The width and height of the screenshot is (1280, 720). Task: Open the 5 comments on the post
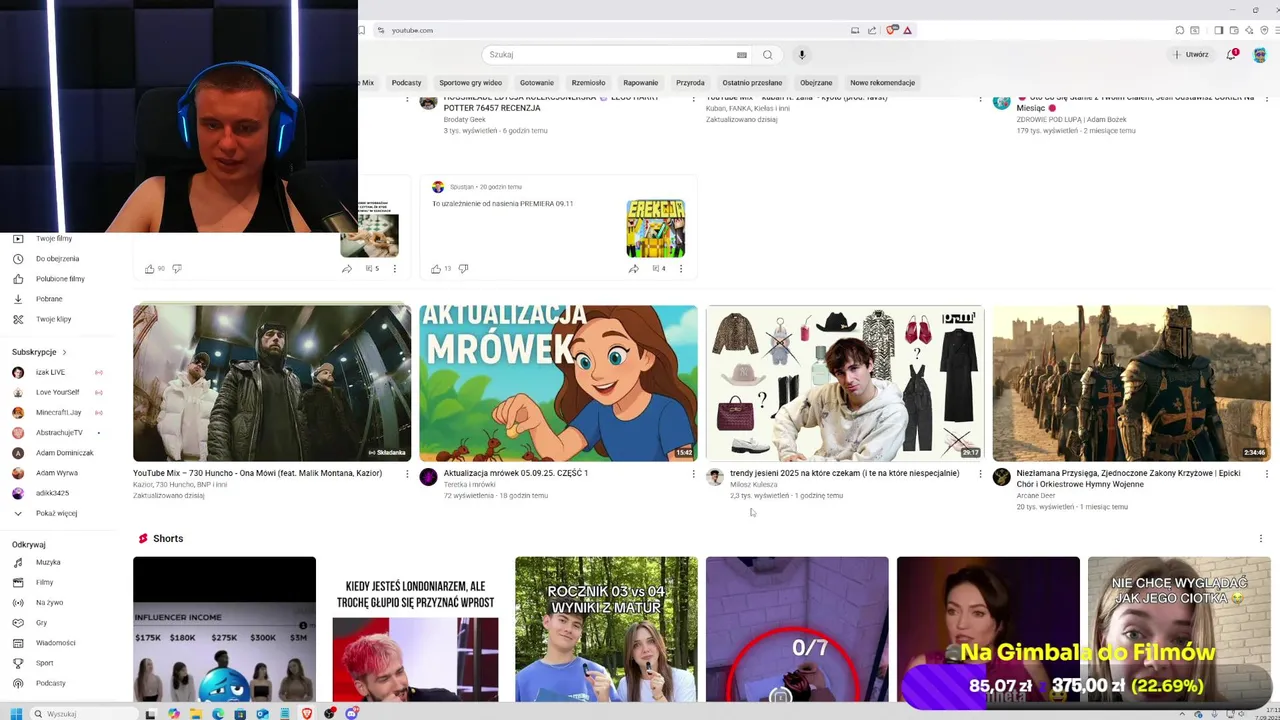(372, 268)
